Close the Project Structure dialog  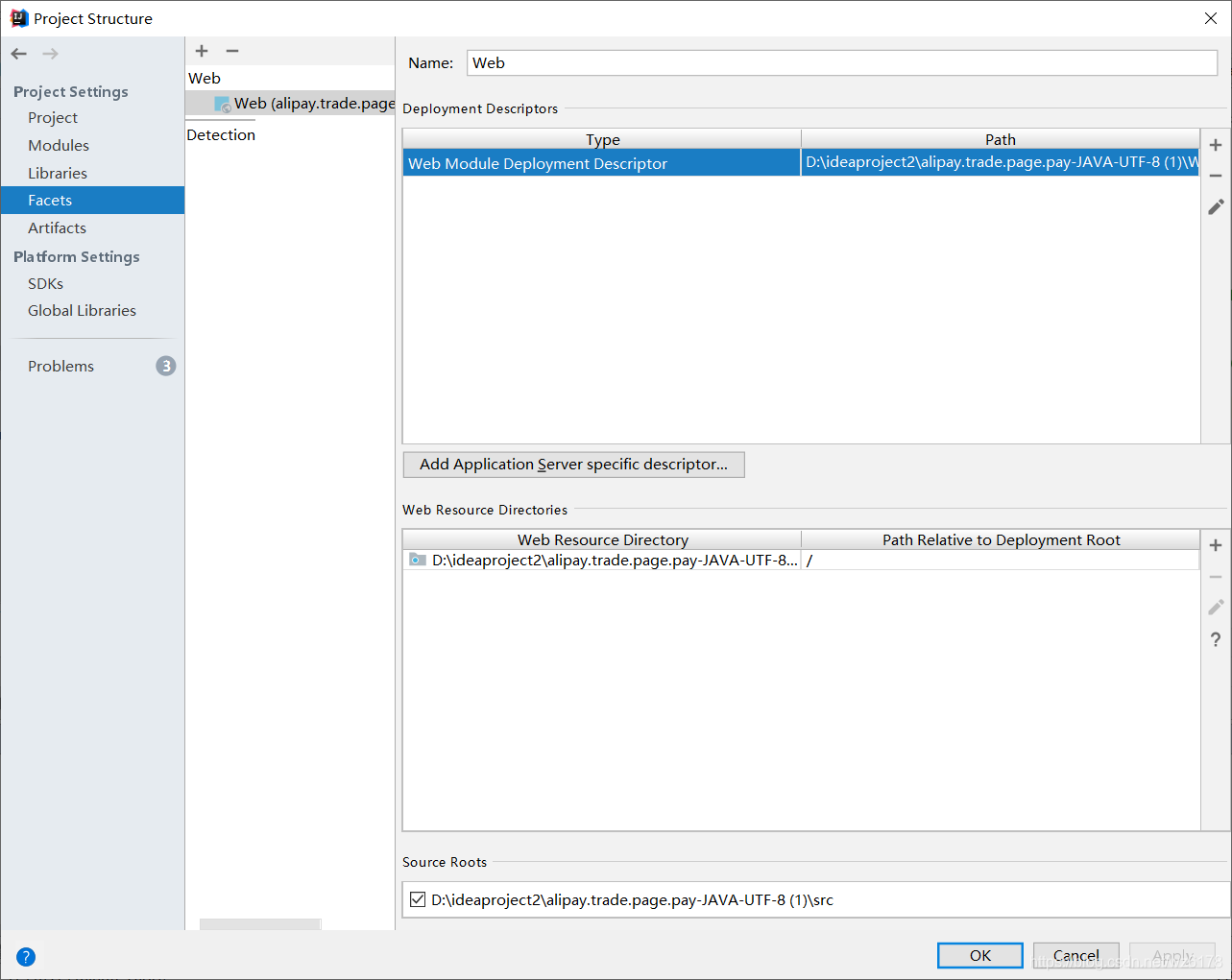[x=1210, y=18]
